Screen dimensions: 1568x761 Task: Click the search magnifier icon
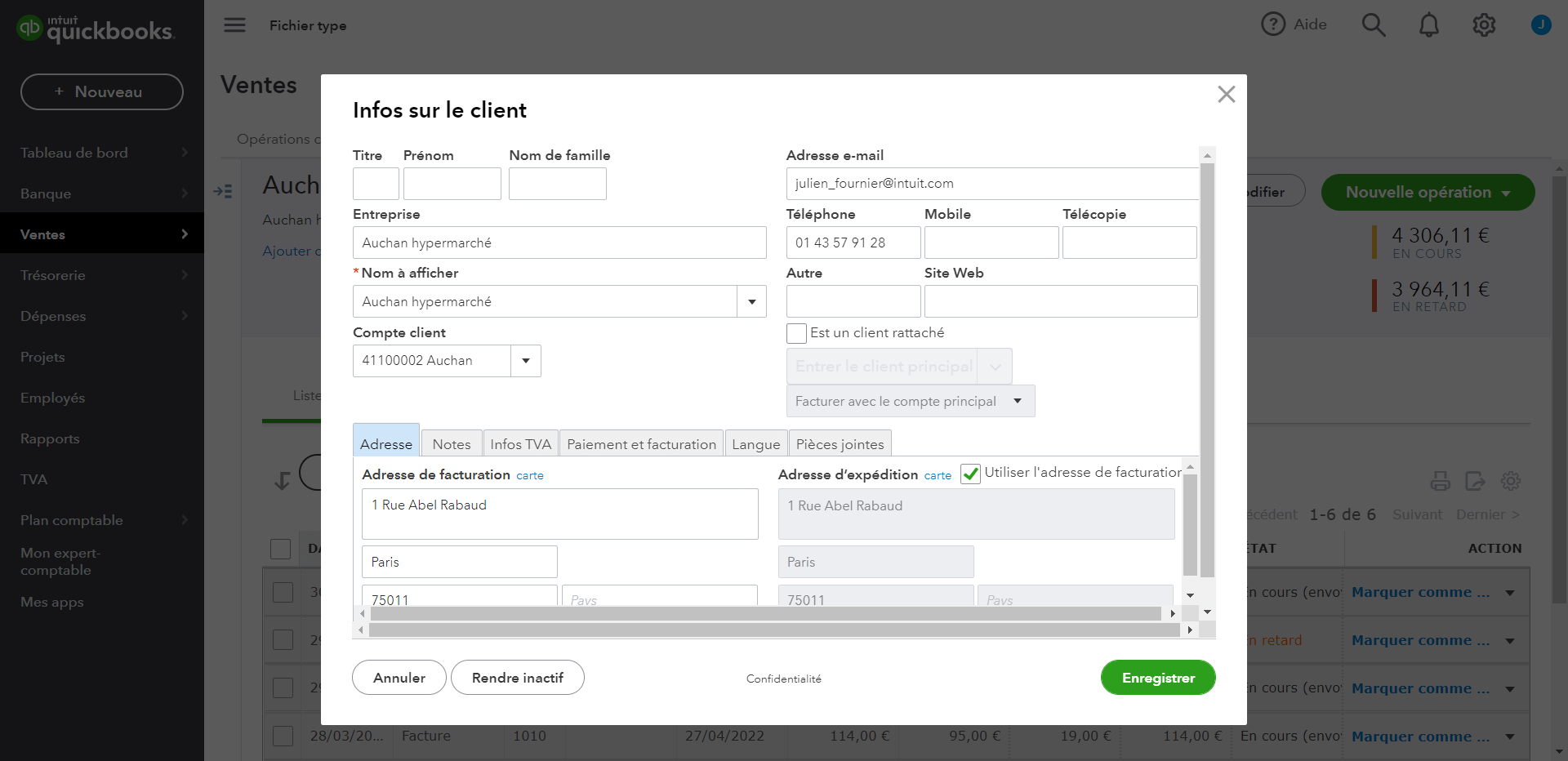(x=1373, y=25)
